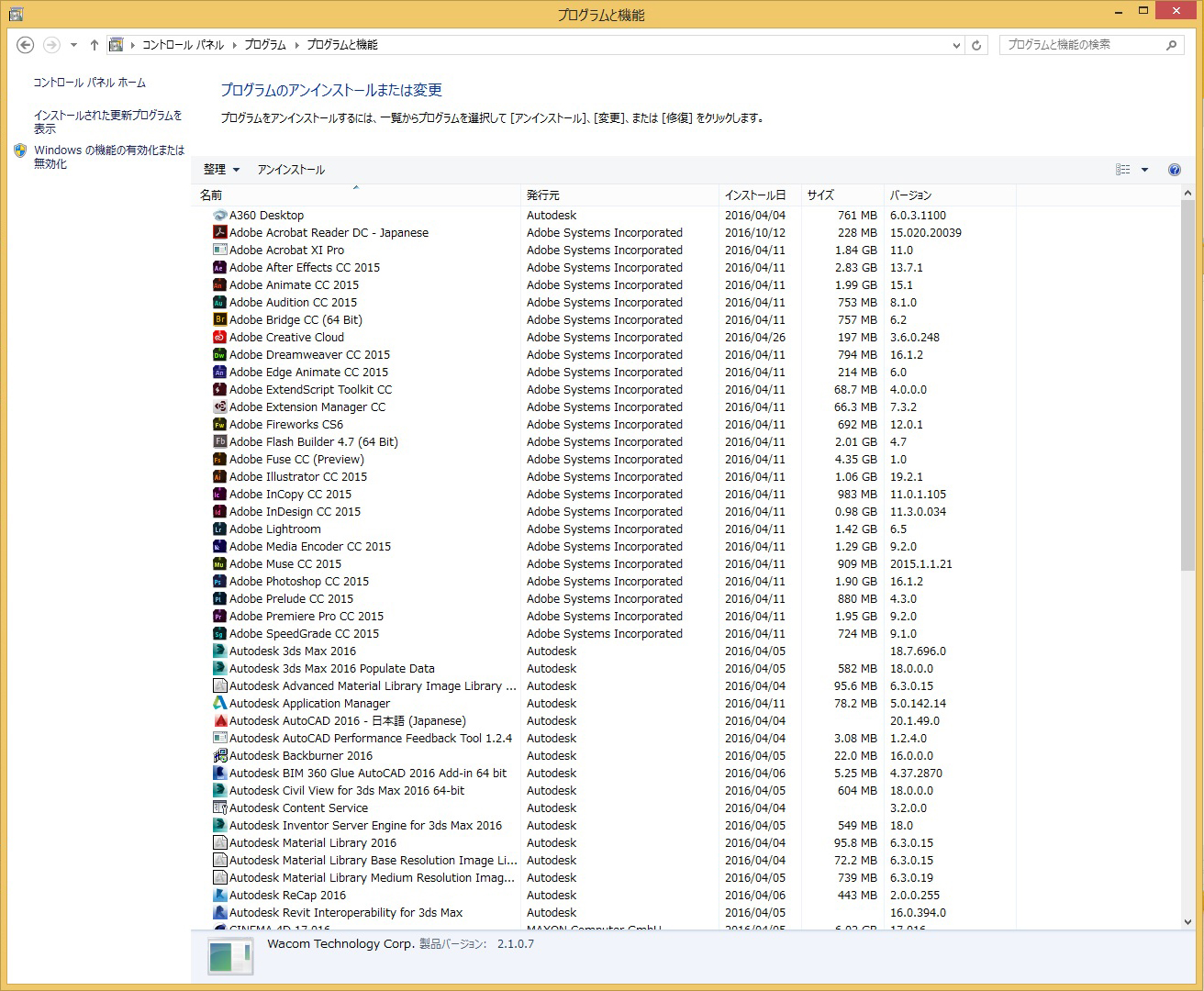Click the アンインストール toolbar button

coord(291,170)
